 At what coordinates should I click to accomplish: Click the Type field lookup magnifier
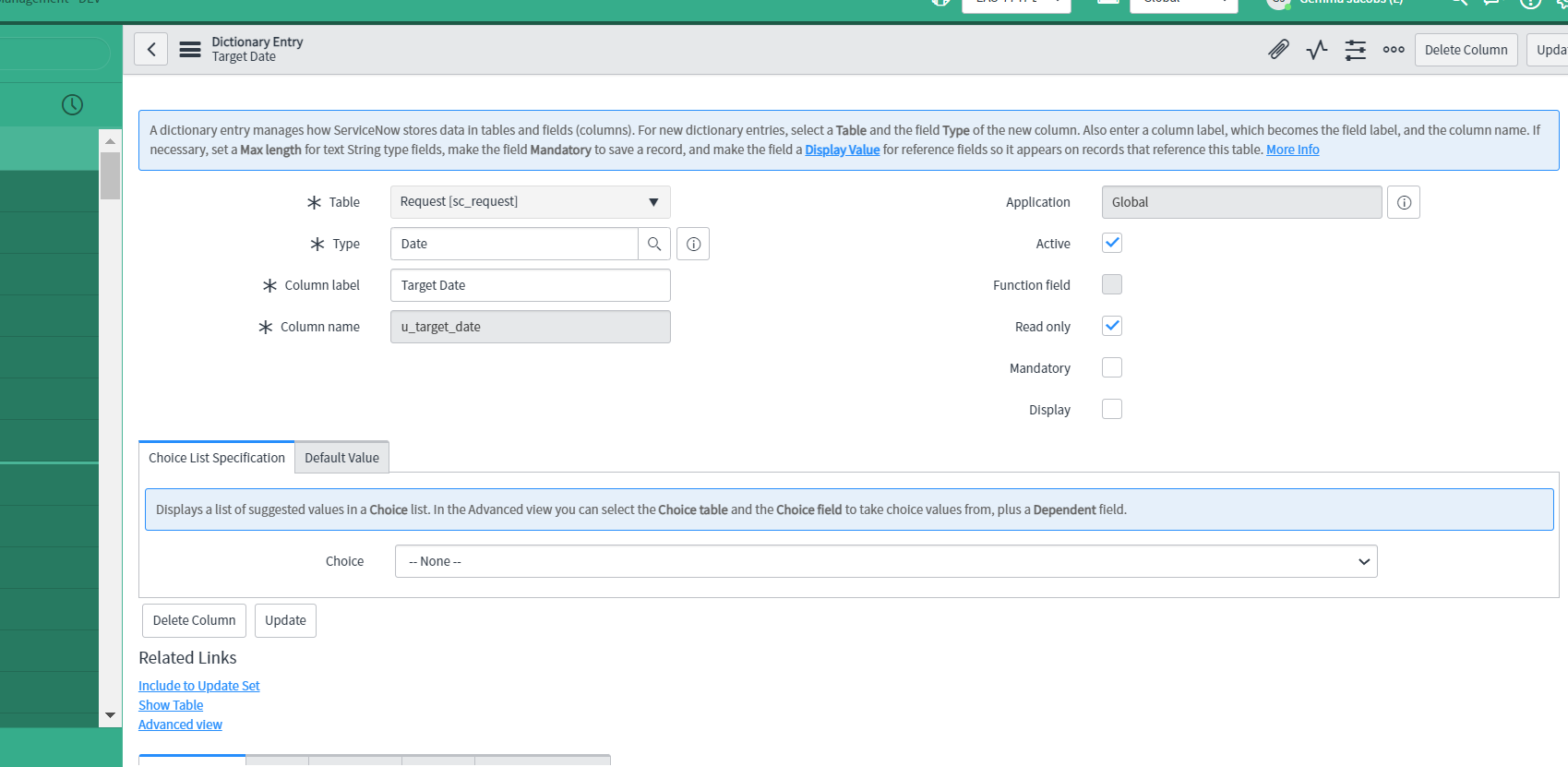point(654,244)
